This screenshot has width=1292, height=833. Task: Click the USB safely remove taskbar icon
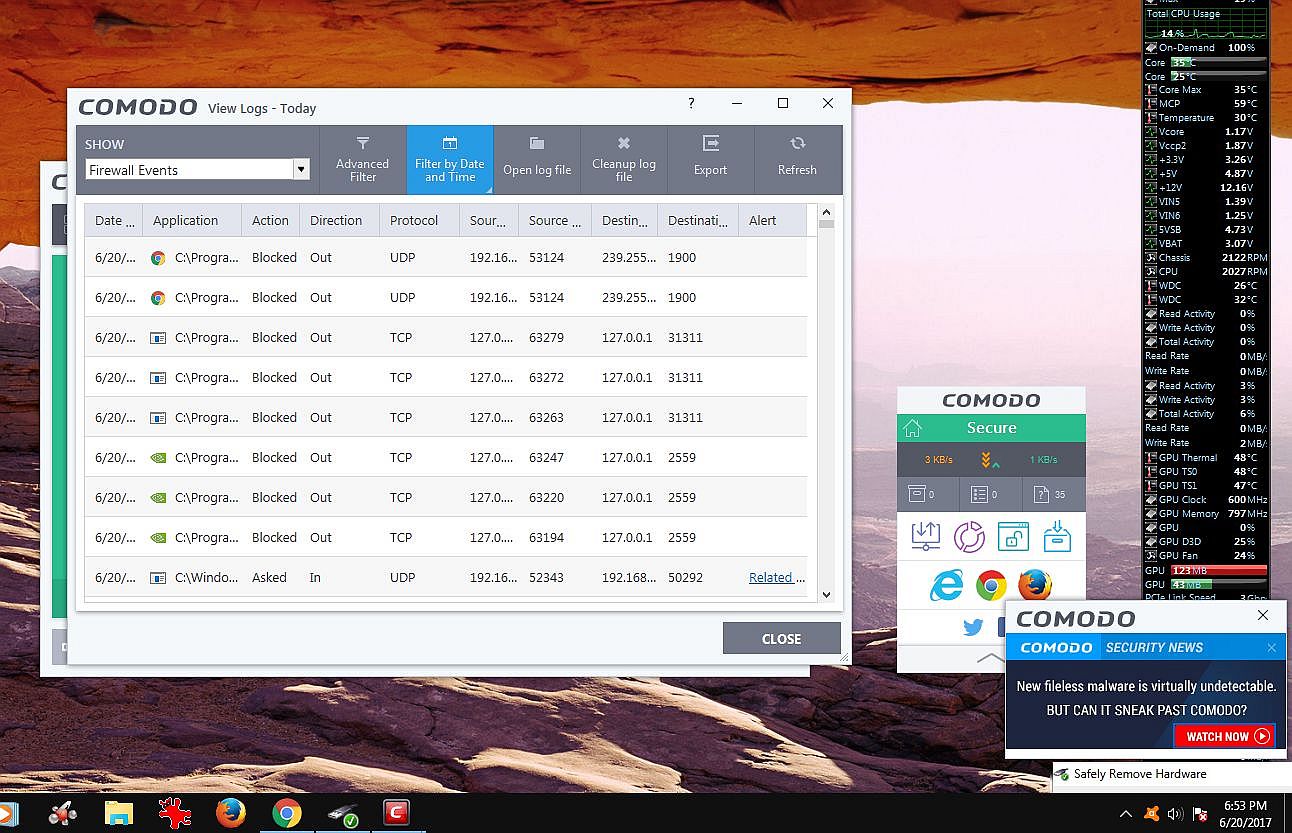[x=343, y=814]
